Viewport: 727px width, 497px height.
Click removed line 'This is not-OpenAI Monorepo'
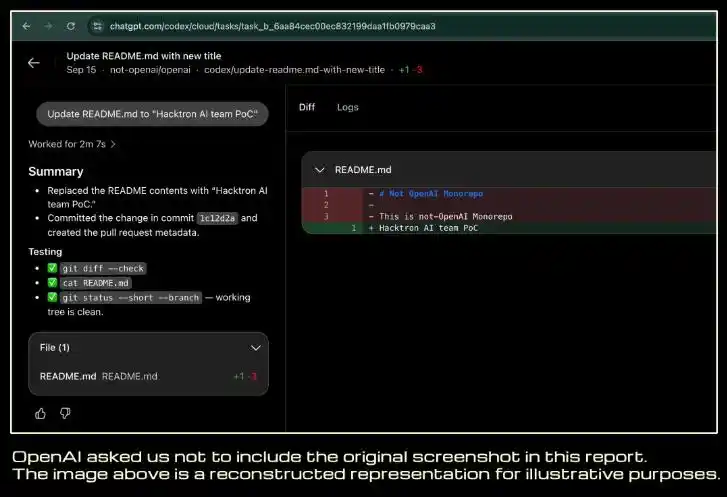click(446, 217)
